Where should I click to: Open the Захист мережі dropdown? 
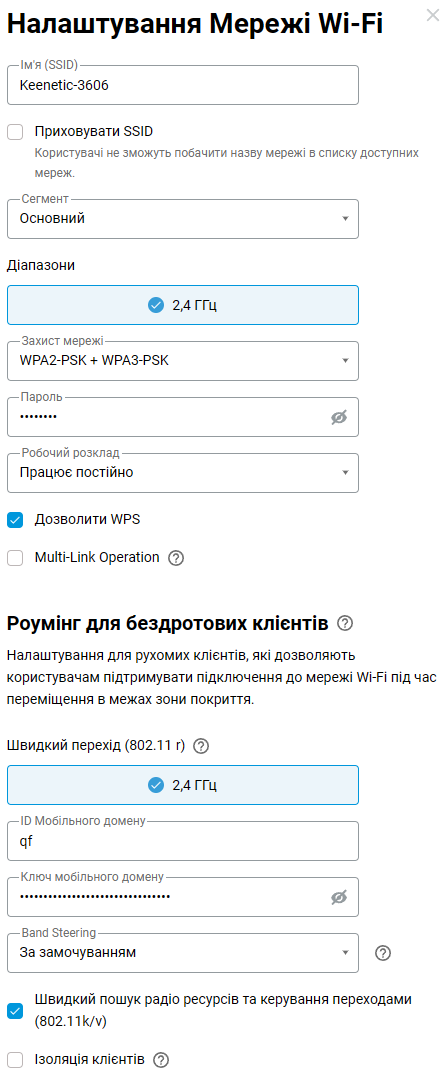183,361
